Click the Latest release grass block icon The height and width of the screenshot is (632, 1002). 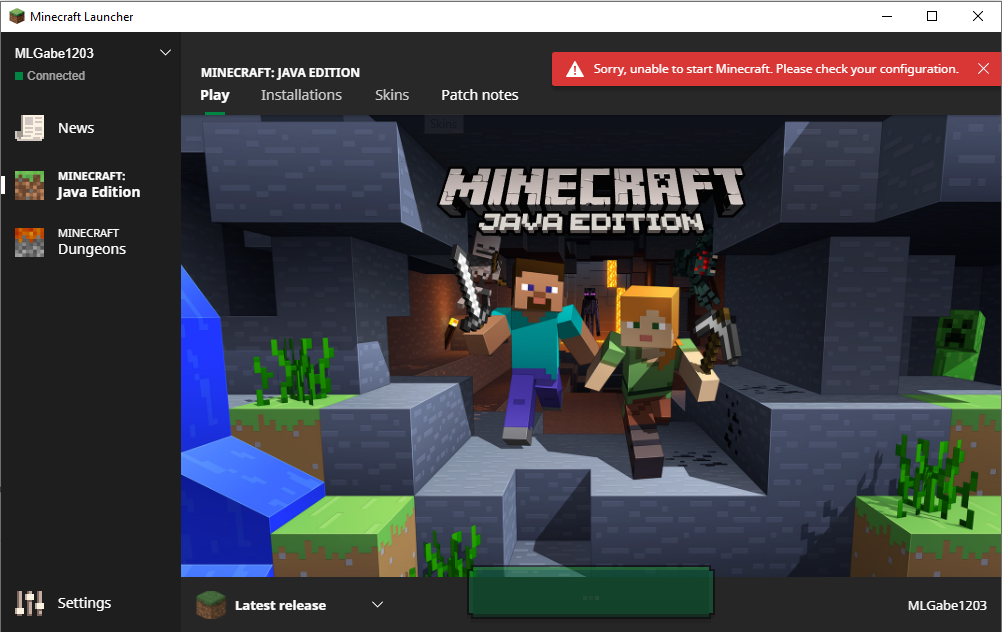[x=210, y=605]
